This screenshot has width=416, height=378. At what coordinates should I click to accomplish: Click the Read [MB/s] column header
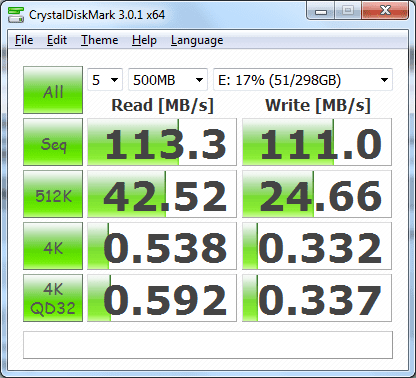tap(162, 105)
